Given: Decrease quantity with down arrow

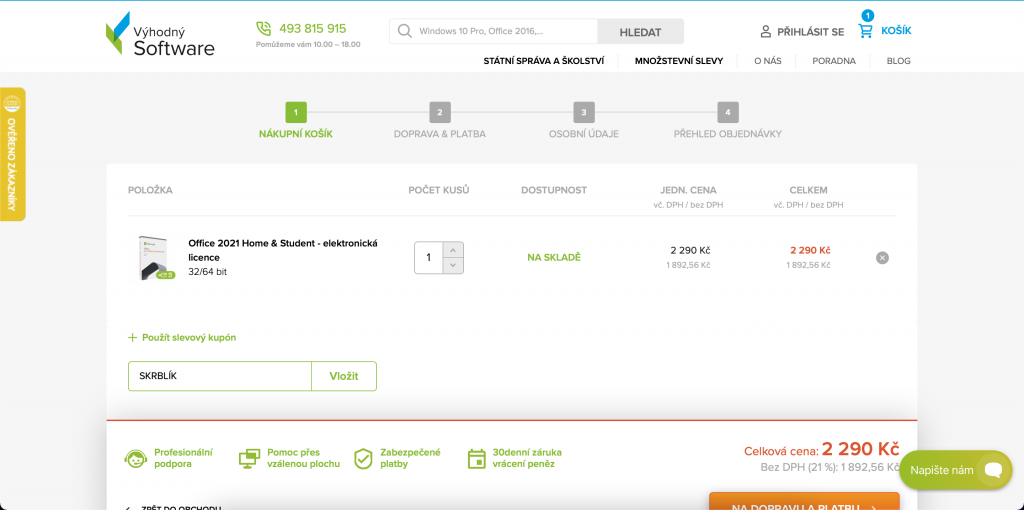Looking at the screenshot, I should [x=453, y=266].
